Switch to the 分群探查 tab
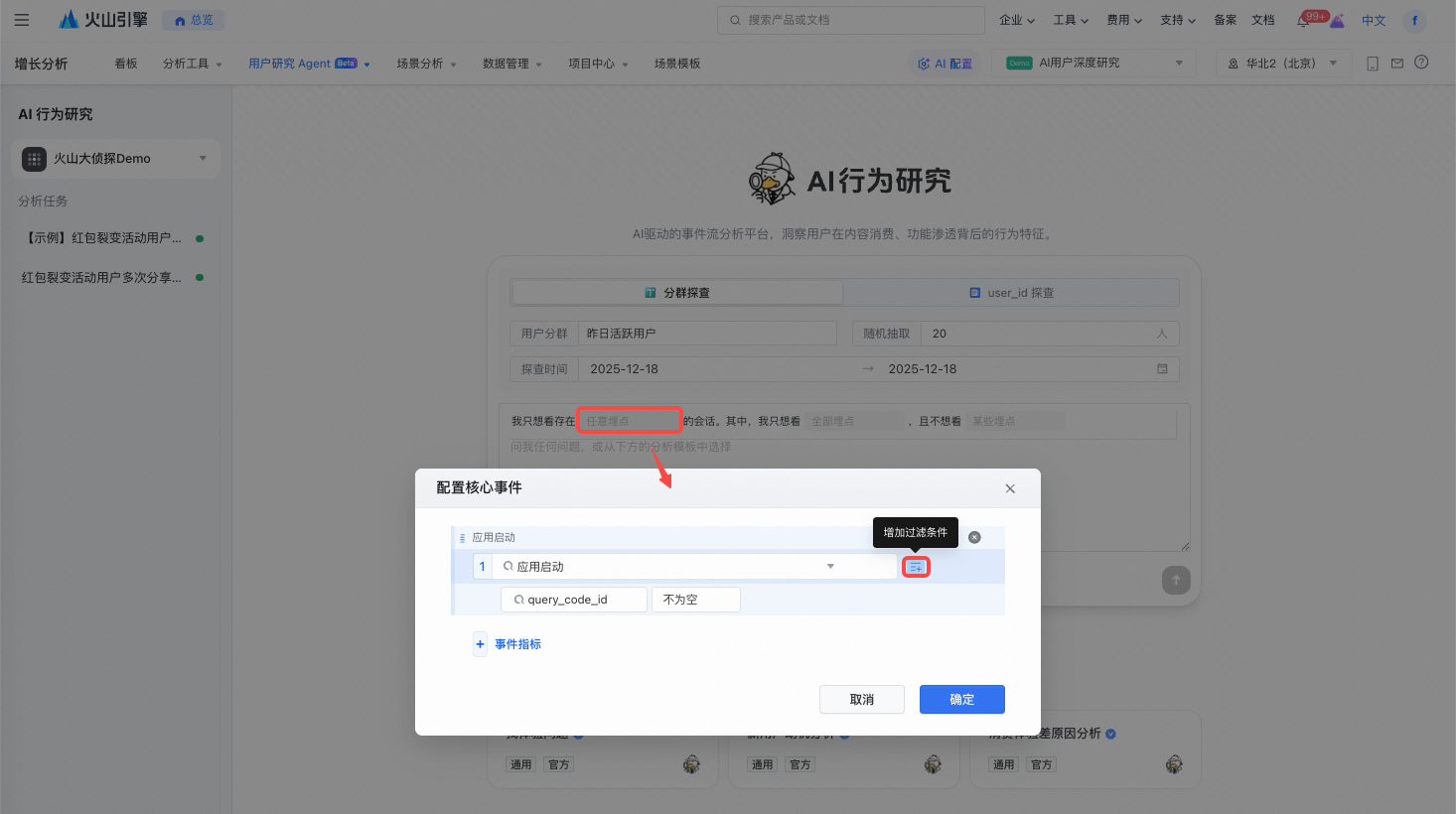 (677, 293)
